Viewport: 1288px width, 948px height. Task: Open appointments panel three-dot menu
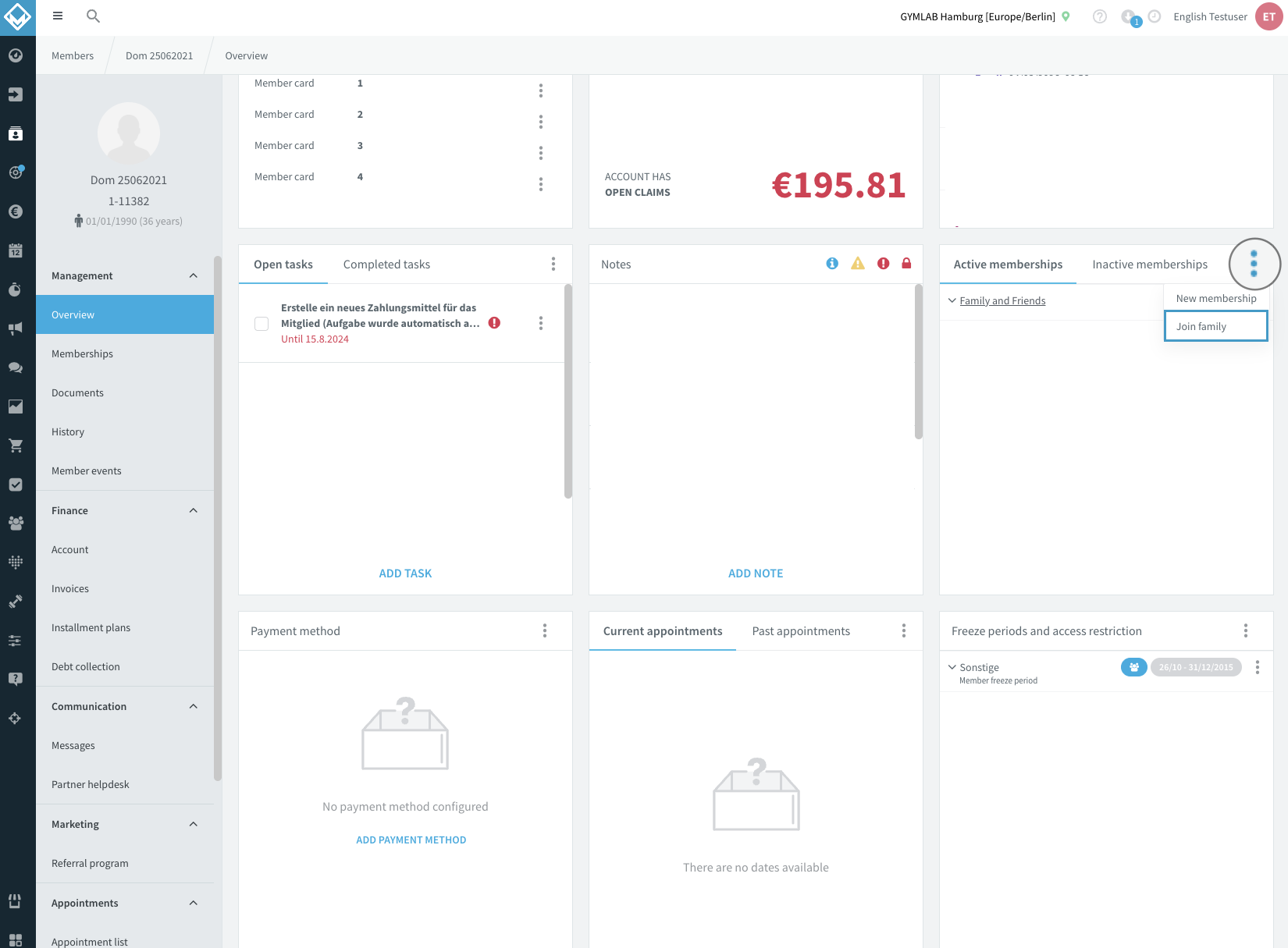(904, 630)
